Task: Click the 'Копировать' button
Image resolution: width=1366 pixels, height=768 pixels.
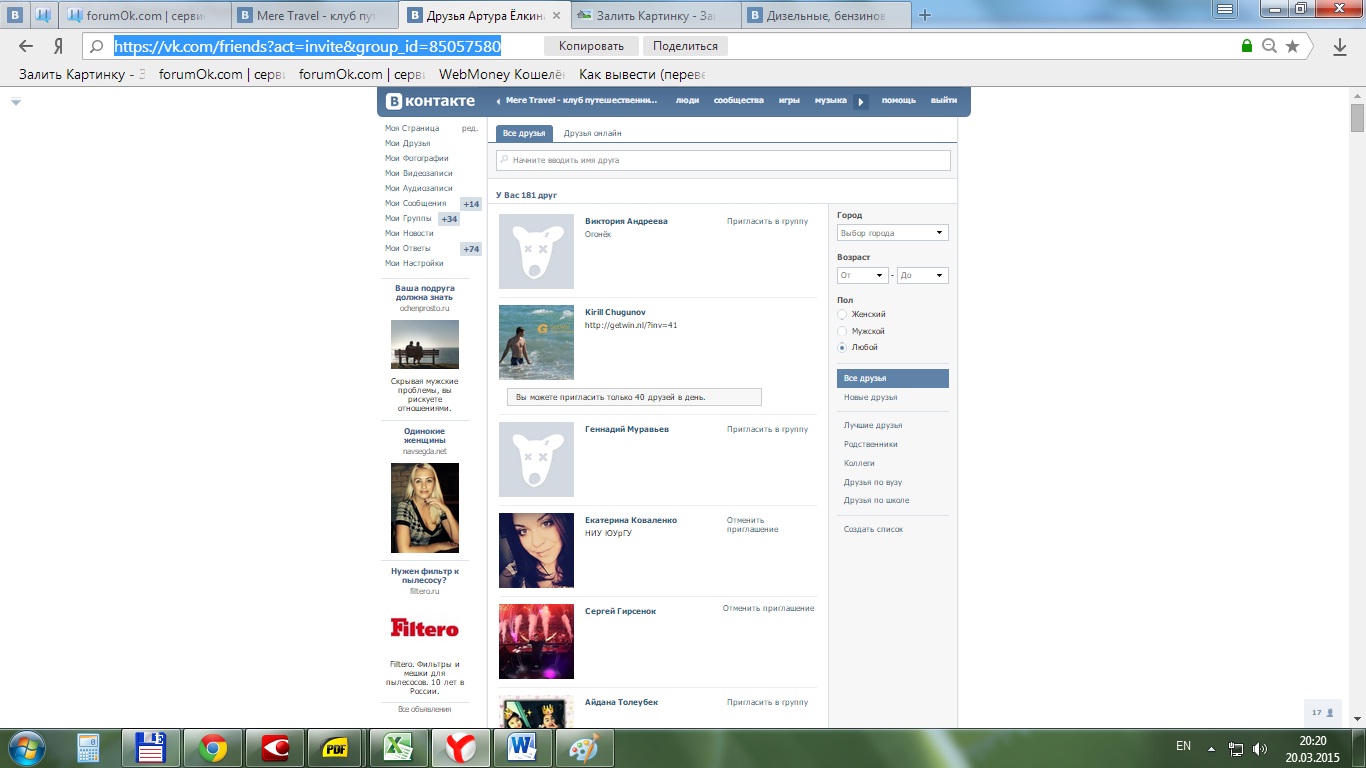Action: click(x=591, y=46)
